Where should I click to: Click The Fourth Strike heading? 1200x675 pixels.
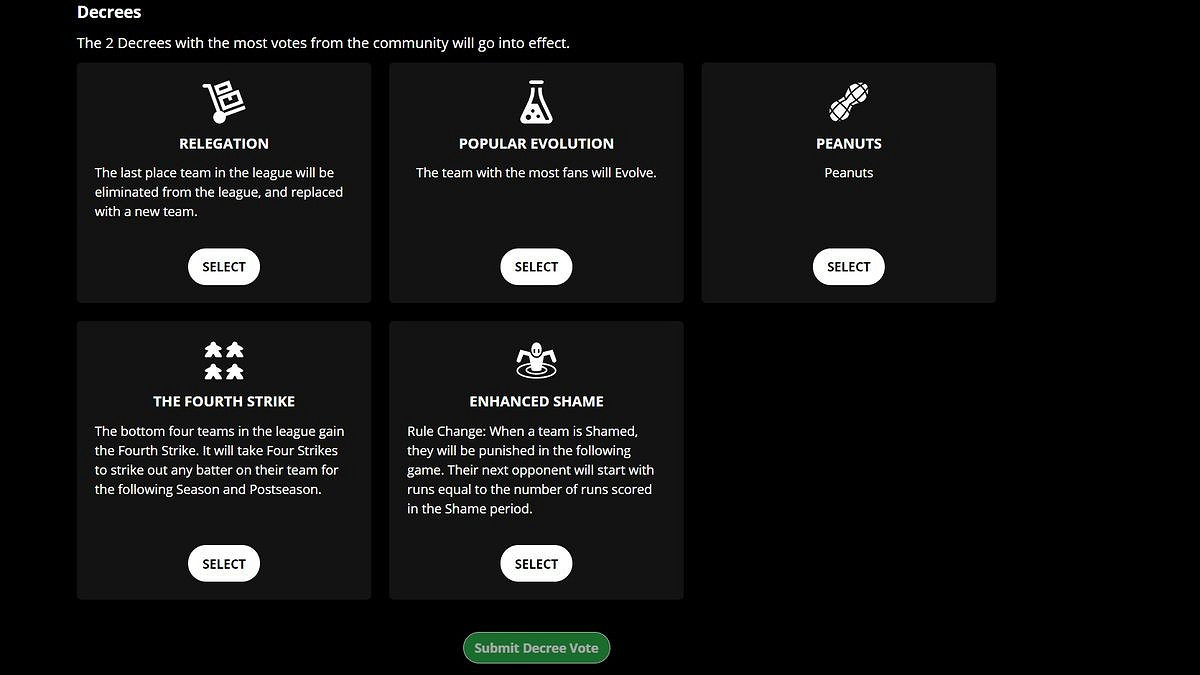224,402
